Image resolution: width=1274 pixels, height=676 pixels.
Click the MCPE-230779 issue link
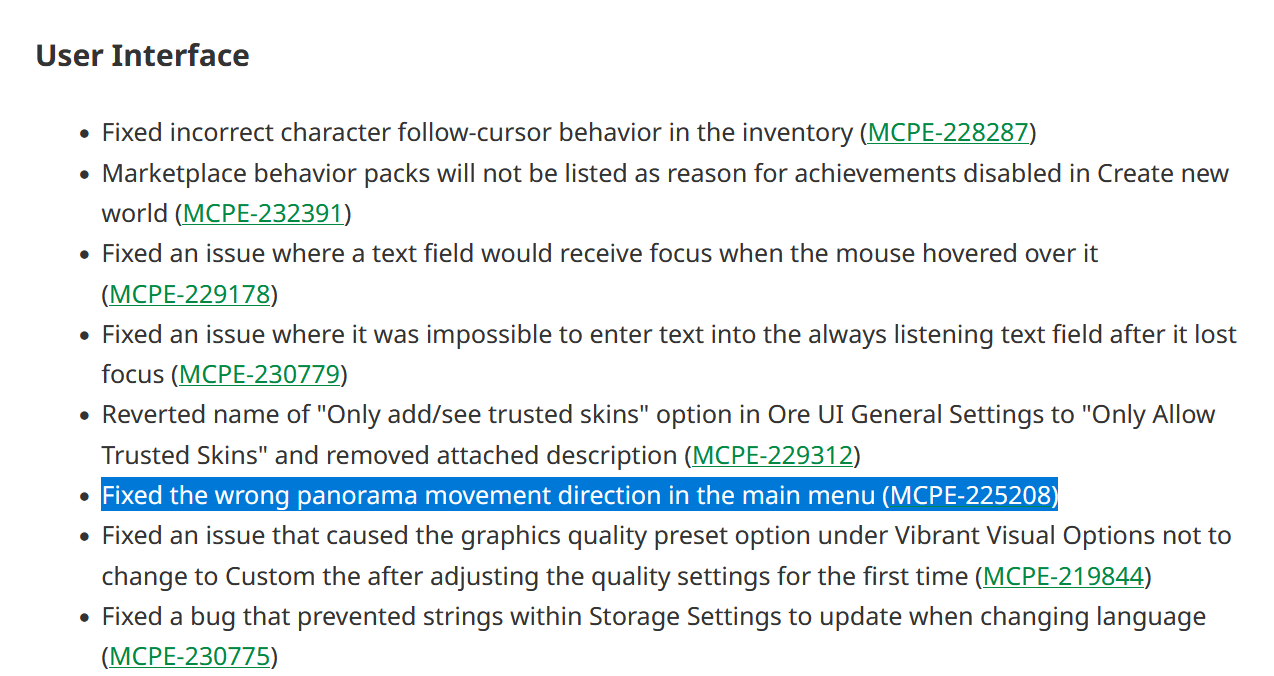[260, 375]
